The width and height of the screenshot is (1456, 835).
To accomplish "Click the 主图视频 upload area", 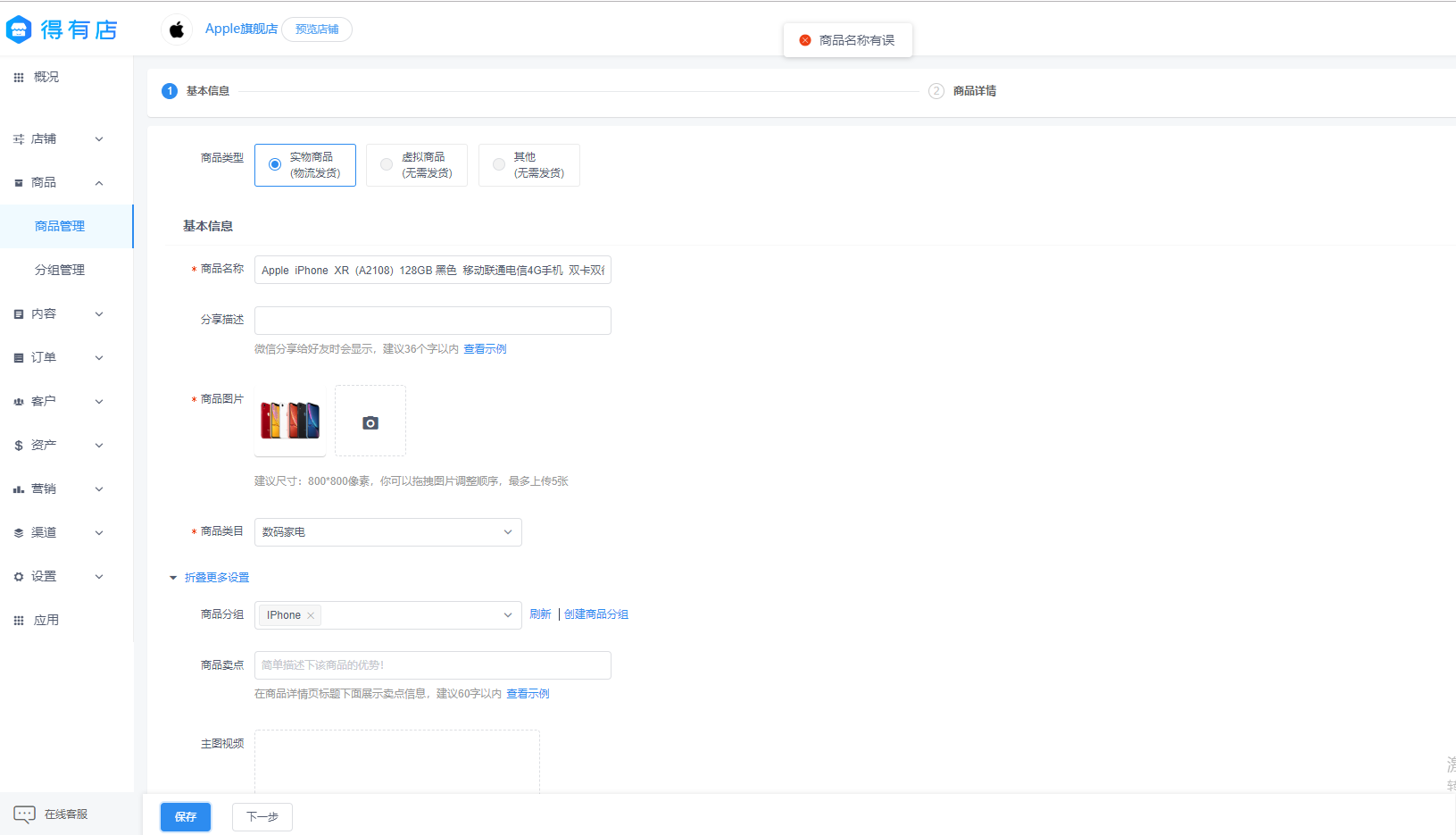I will (397, 761).
